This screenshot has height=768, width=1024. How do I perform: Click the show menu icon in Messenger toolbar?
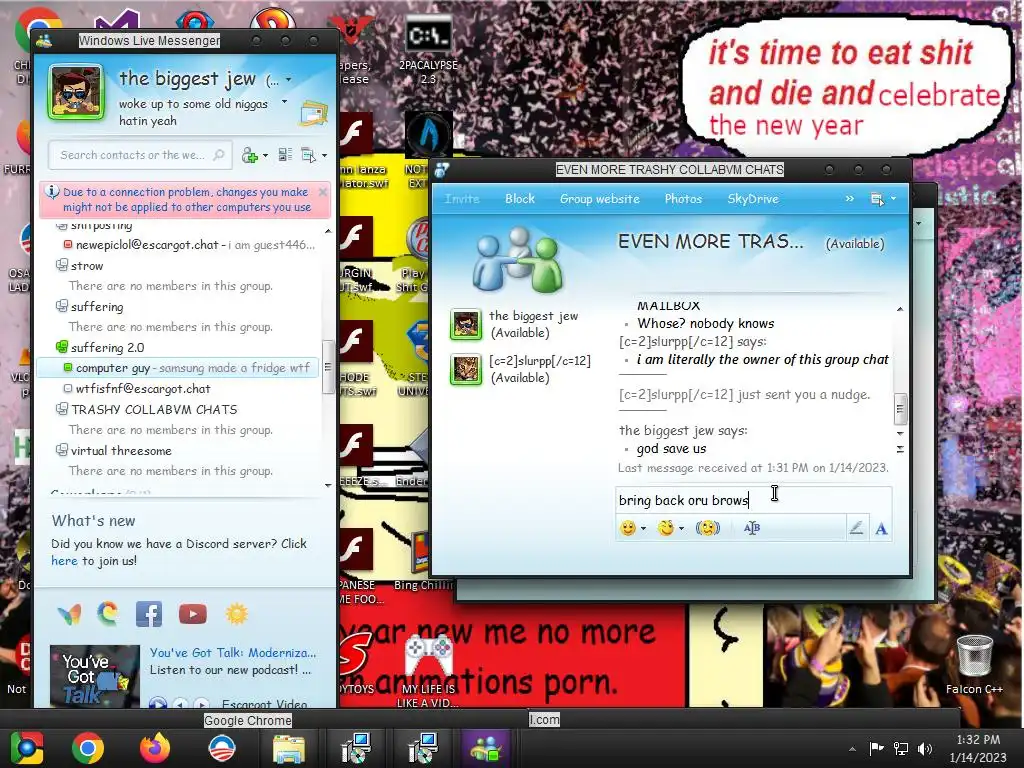308,155
